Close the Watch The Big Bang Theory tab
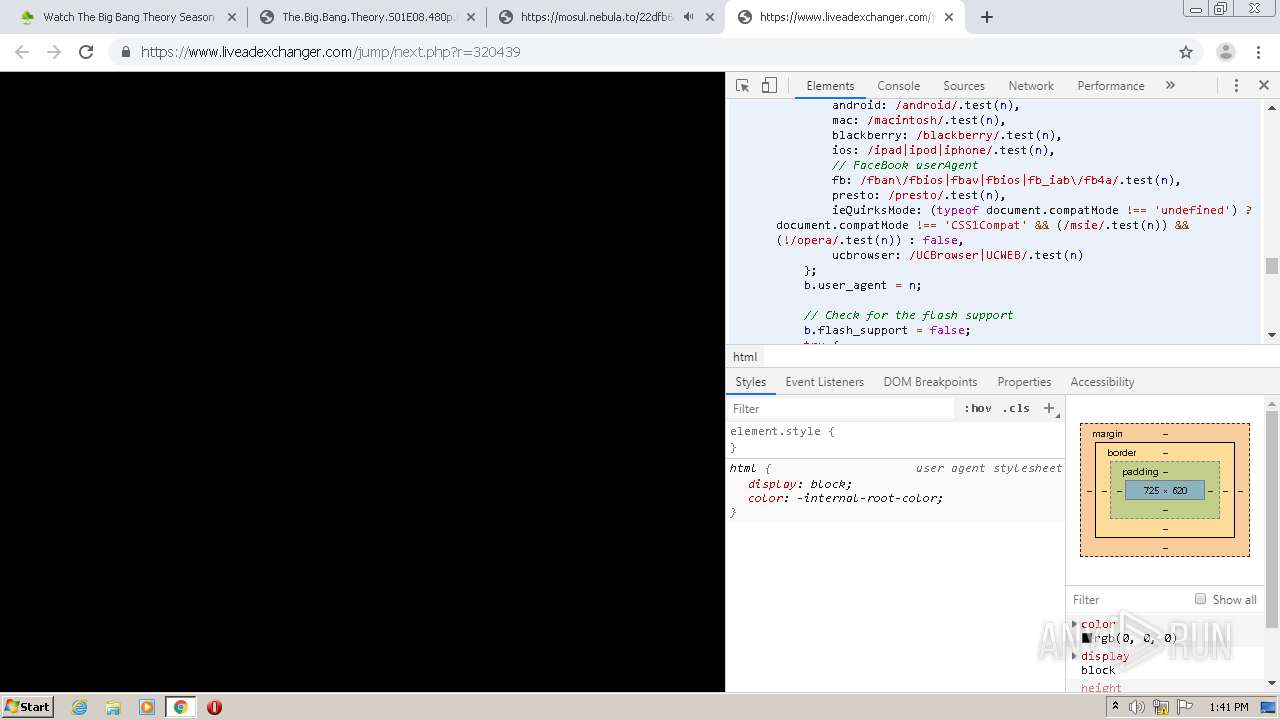Image resolution: width=1280 pixels, height=720 pixels. pos(232,17)
